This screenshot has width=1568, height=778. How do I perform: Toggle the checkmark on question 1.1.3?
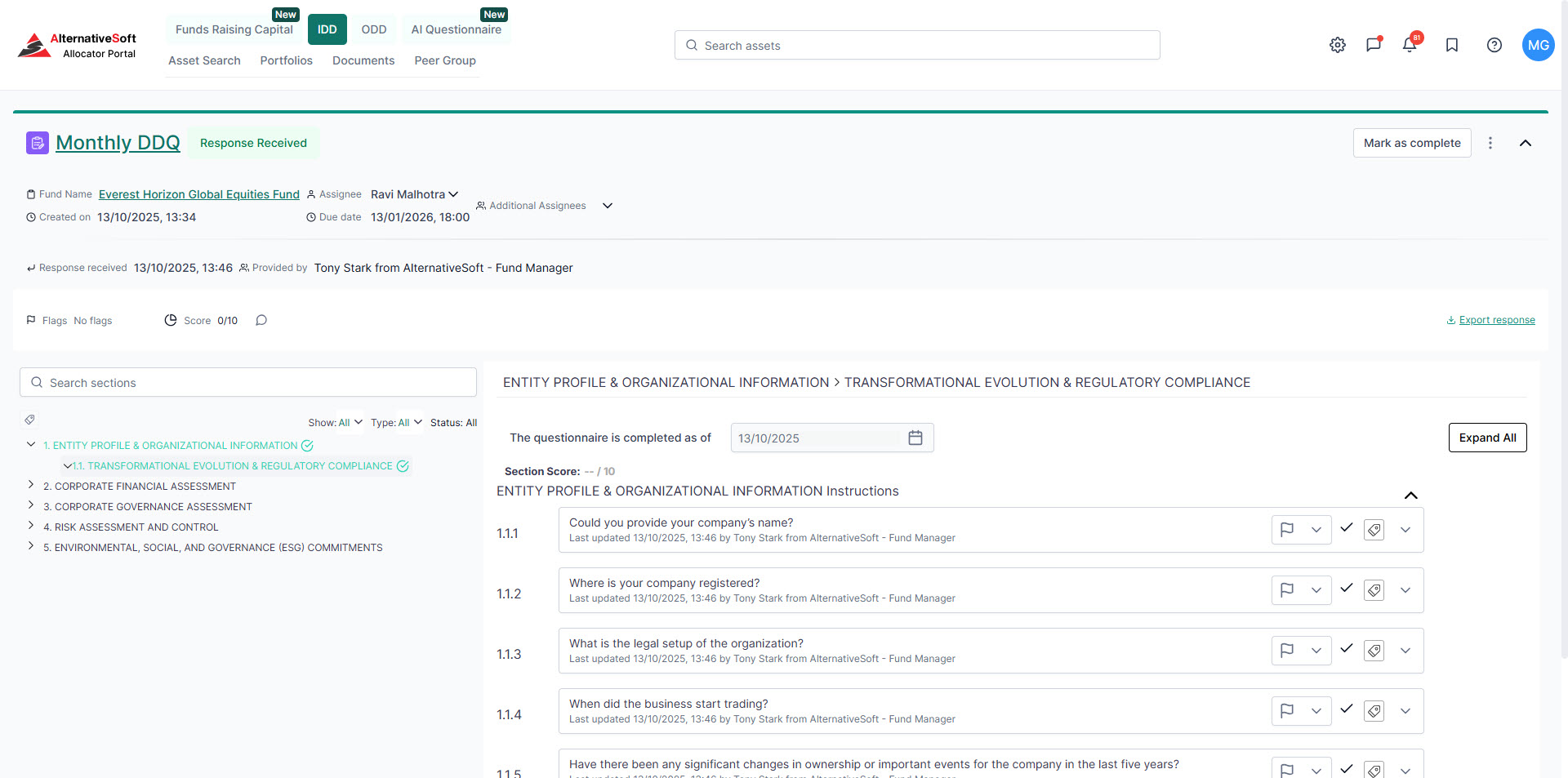[1347, 650]
